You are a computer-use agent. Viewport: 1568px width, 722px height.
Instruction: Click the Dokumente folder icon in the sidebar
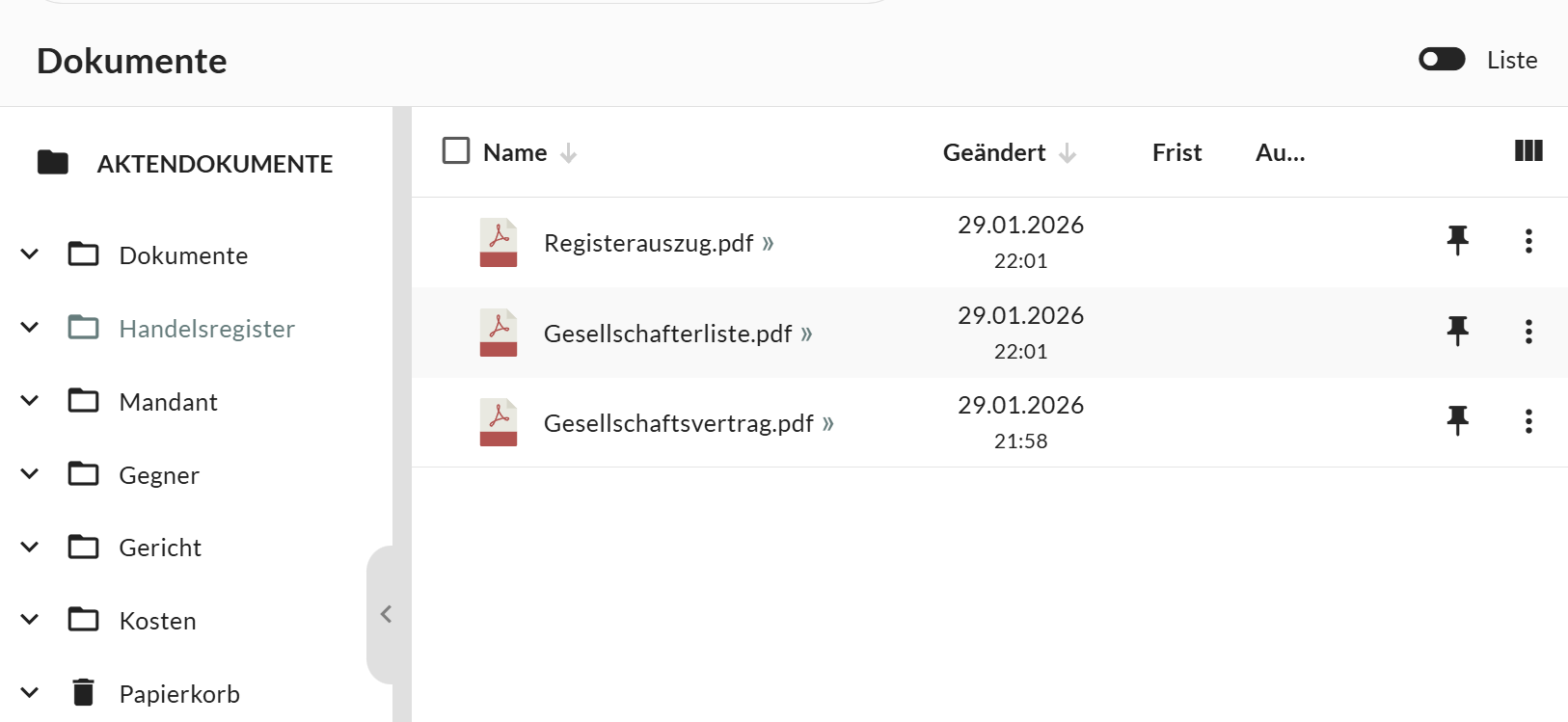point(84,254)
